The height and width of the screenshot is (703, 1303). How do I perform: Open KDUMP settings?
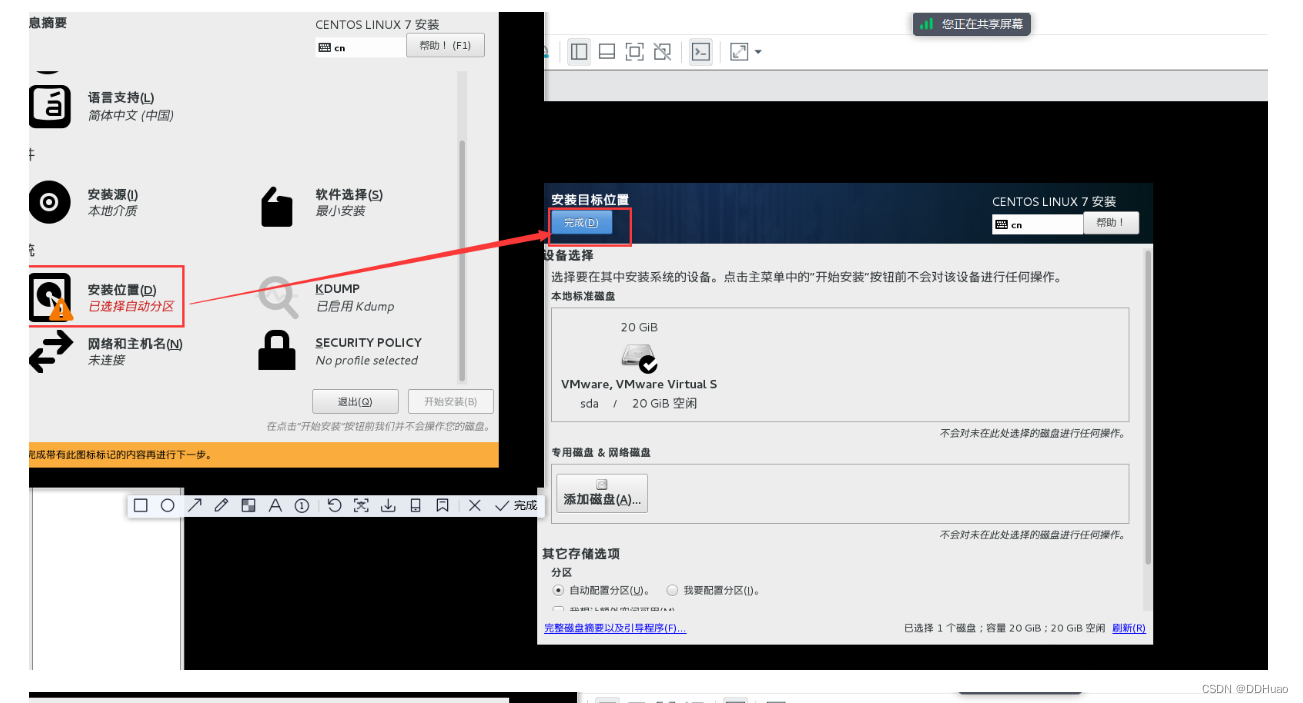point(327,297)
